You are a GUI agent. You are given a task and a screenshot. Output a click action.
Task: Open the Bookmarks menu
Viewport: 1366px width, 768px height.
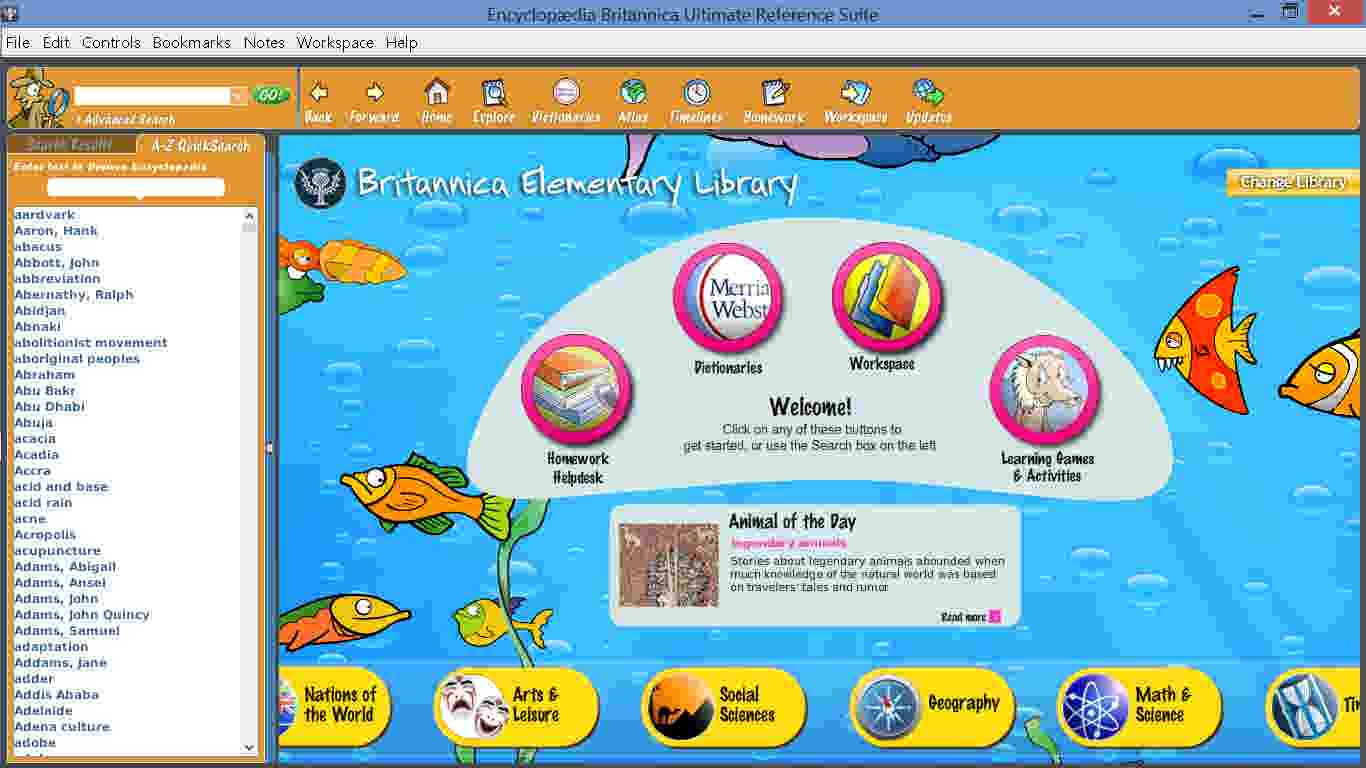191,42
